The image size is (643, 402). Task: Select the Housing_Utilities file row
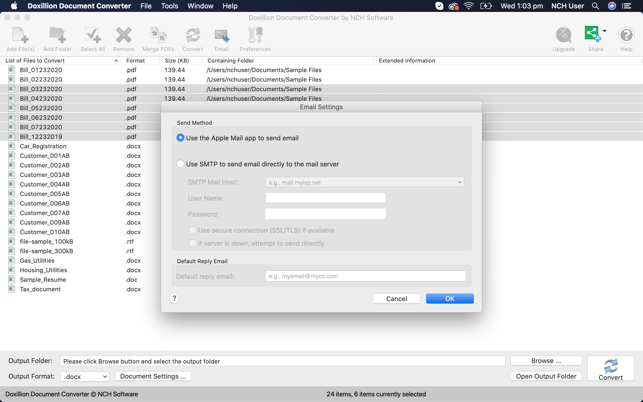[43, 270]
